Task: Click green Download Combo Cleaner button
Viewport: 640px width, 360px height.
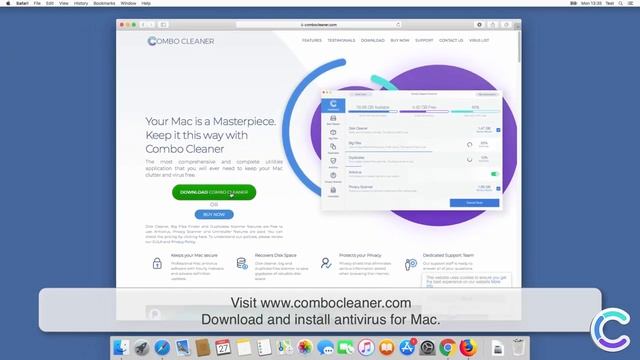Action: click(x=214, y=192)
